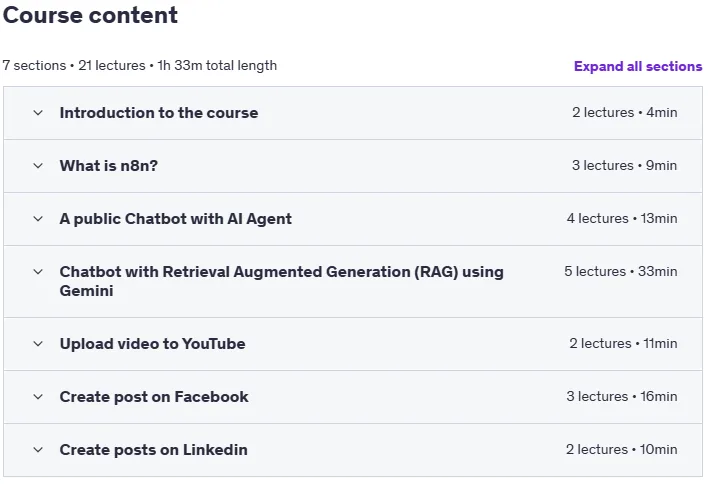
Task: Open Create posts on Linkedin section title
Action: point(153,450)
